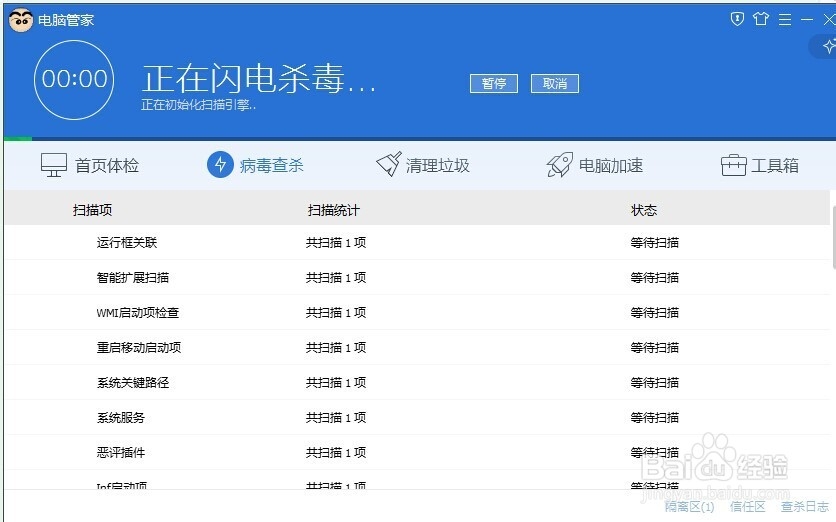Screen dimensions: 836x522
Task: Click the scan progress bar under header
Action: point(420,139)
